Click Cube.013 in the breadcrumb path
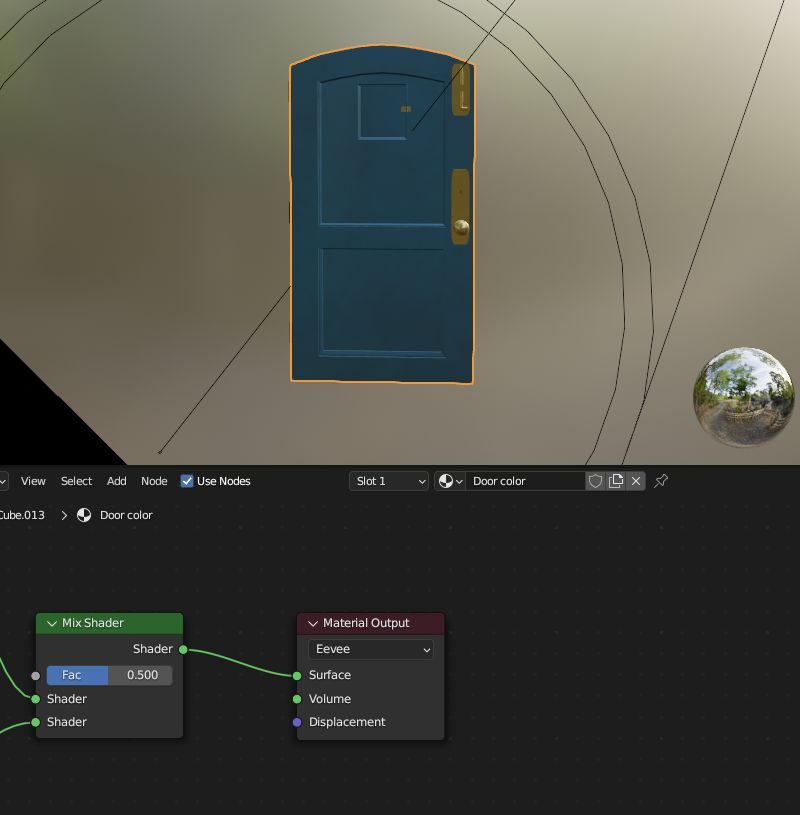This screenshot has width=800, height=815. click(x=22, y=515)
